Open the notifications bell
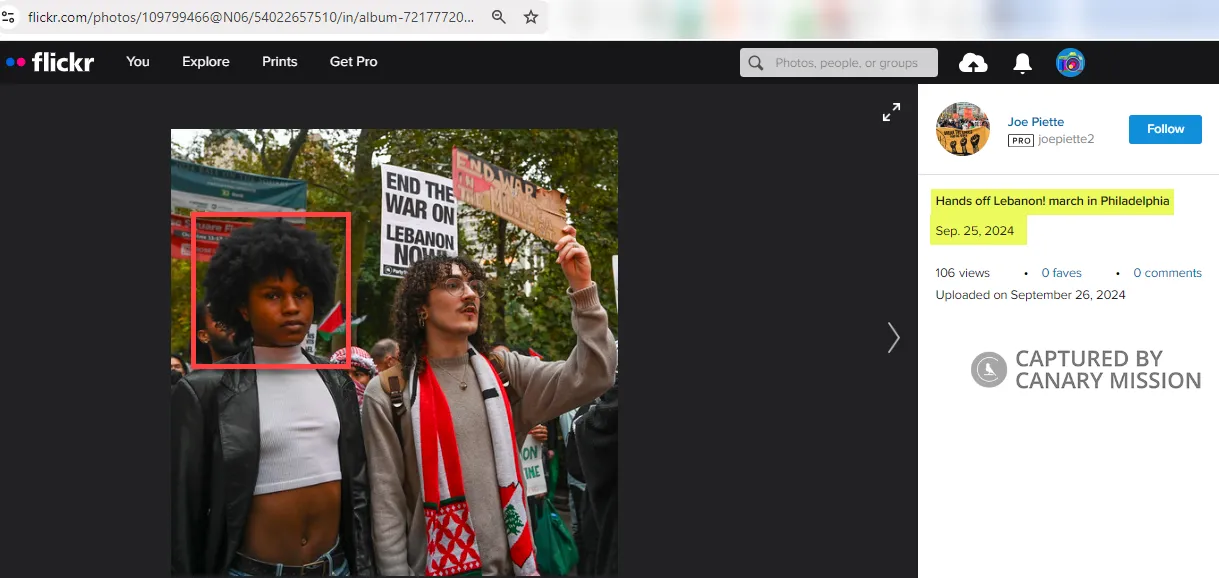 1022,63
